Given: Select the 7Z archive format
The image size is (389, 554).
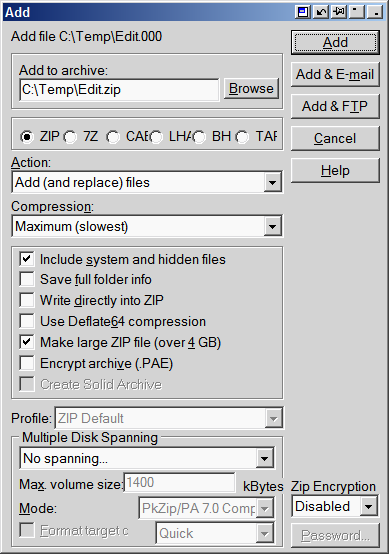Looking at the screenshot, I should [x=70, y=137].
